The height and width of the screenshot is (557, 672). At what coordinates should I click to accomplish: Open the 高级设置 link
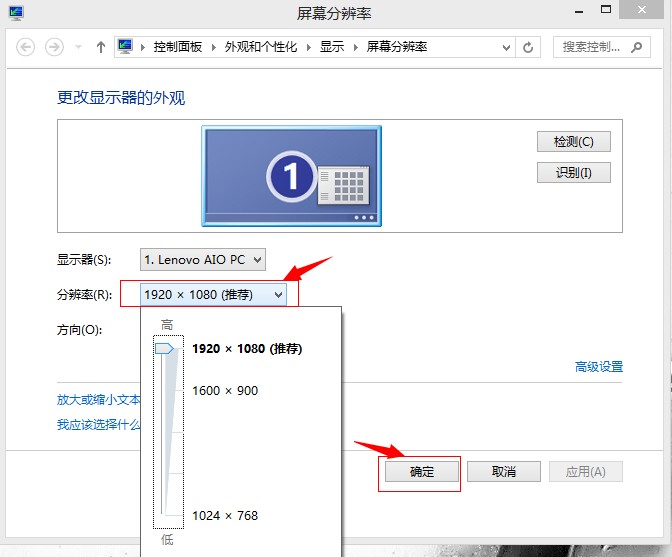coord(598,367)
